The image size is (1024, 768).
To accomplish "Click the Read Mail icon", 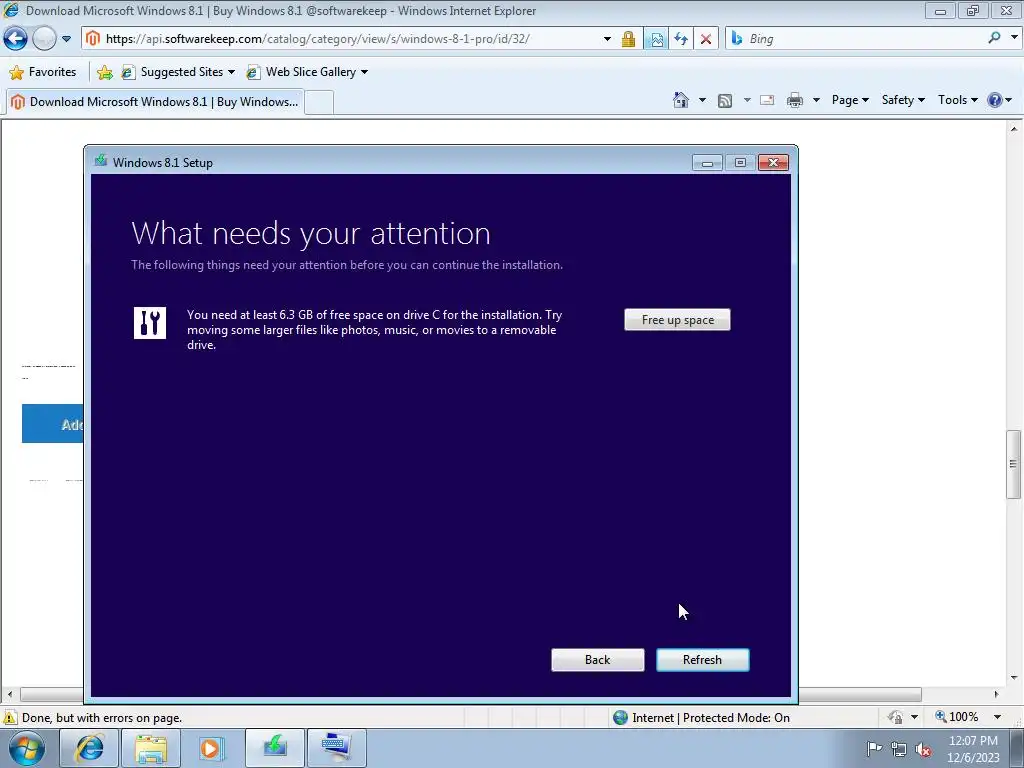I will 767,100.
